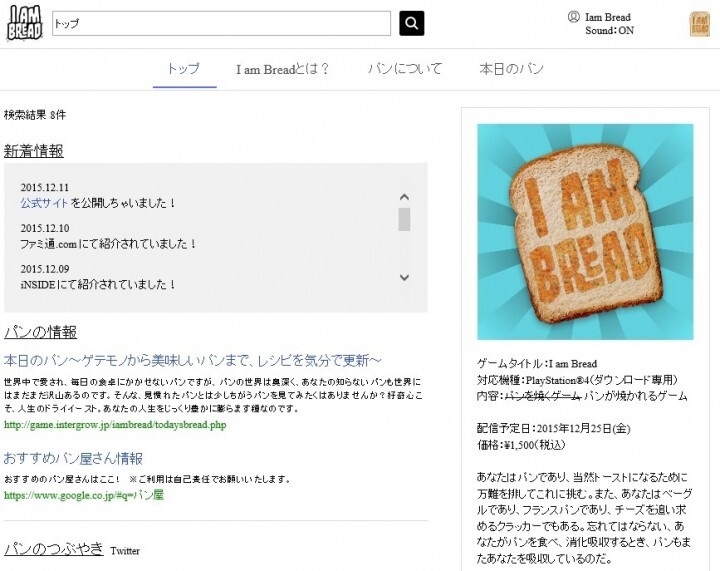Focus the search field containing トップ

pyautogui.click(x=221, y=23)
